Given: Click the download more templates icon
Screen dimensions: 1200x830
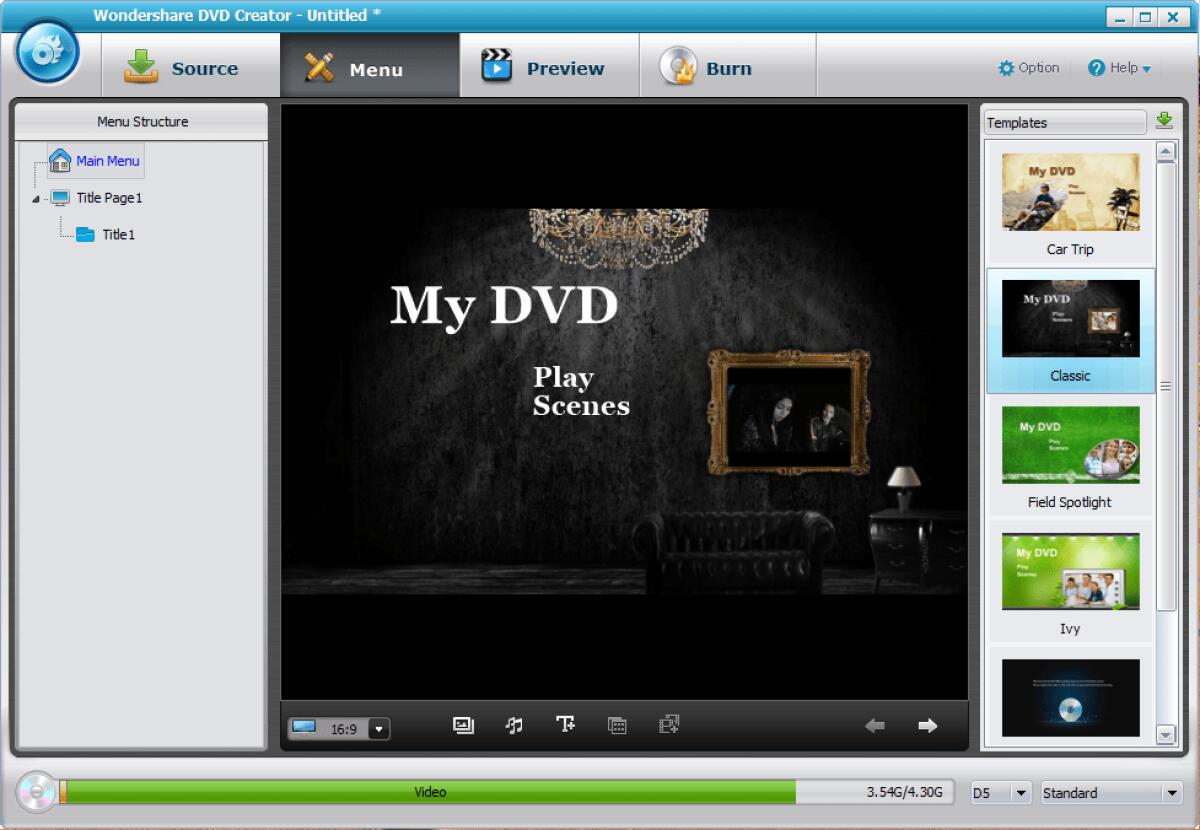Looking at the screenshot, I should [1163, 120].
